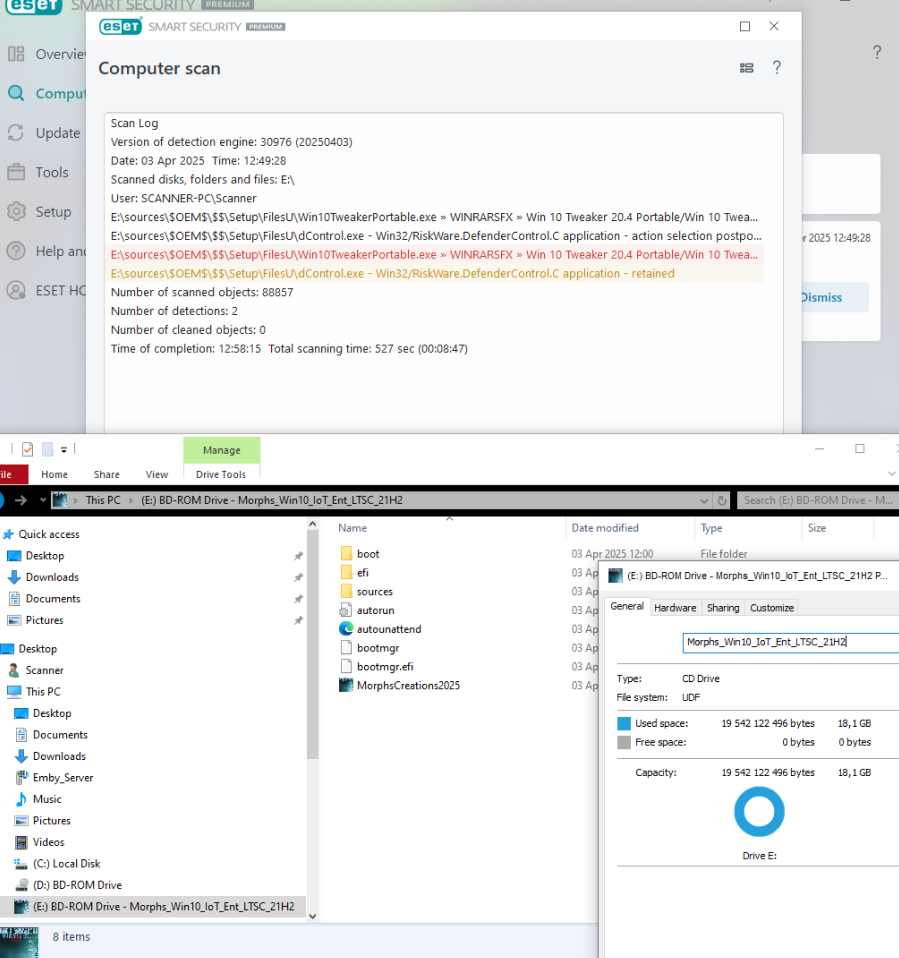899x958 pixels.
Task: Sort files by Type column header
Action: (711, 528)
